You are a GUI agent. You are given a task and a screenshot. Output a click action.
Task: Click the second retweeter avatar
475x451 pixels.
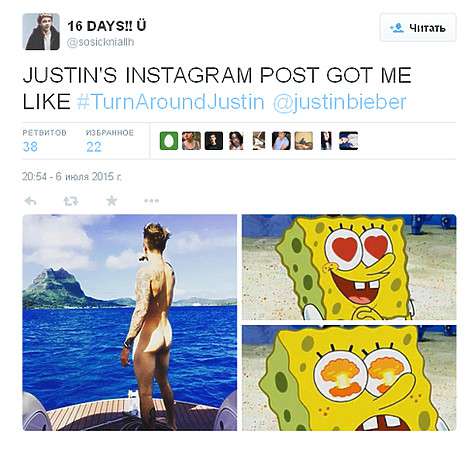[191, 141]
